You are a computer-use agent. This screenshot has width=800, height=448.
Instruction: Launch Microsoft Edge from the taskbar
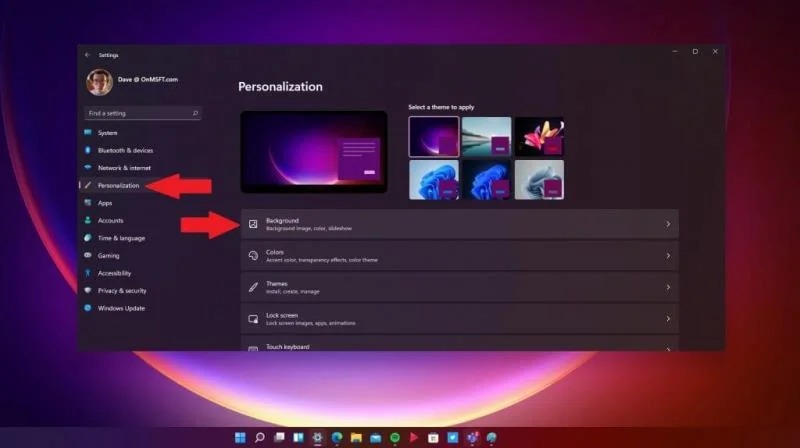pos(337,437)
